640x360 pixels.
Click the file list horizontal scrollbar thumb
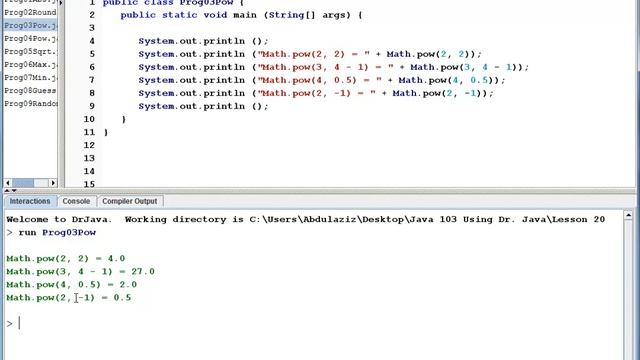(23, 183)
